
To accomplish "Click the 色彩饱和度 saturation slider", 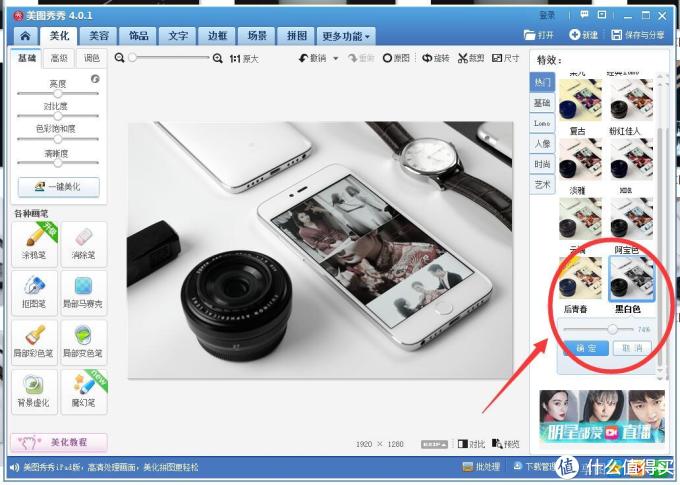I will pyautogui.click(x=58, y=139).
